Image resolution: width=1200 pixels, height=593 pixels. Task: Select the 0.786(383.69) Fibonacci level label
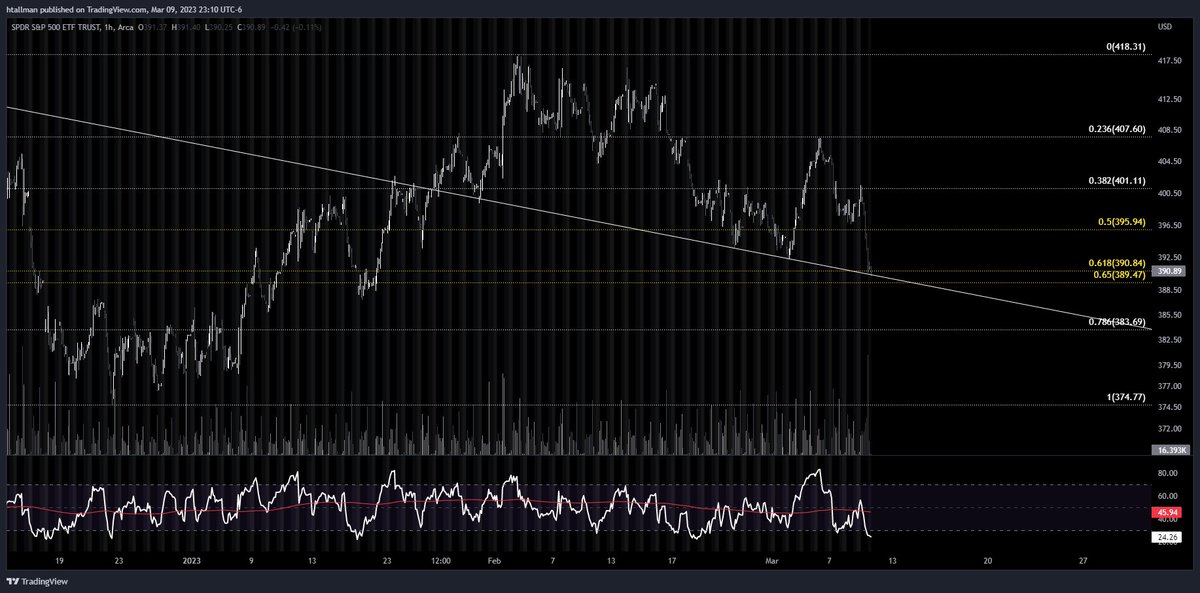(1117, 321)
